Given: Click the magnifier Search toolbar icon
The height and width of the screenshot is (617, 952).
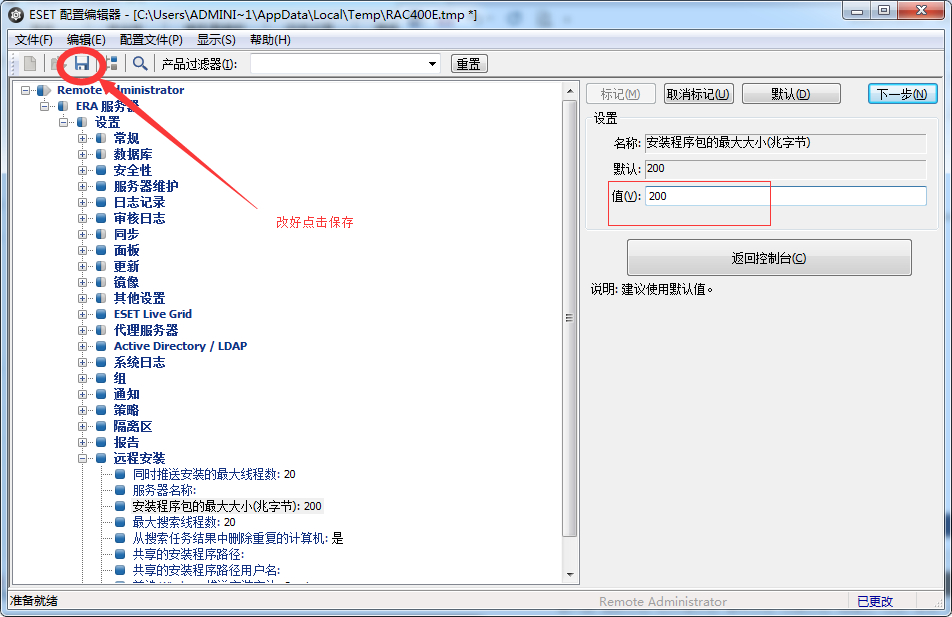Looking at the screenshot, I should click(x=140, y=63).
